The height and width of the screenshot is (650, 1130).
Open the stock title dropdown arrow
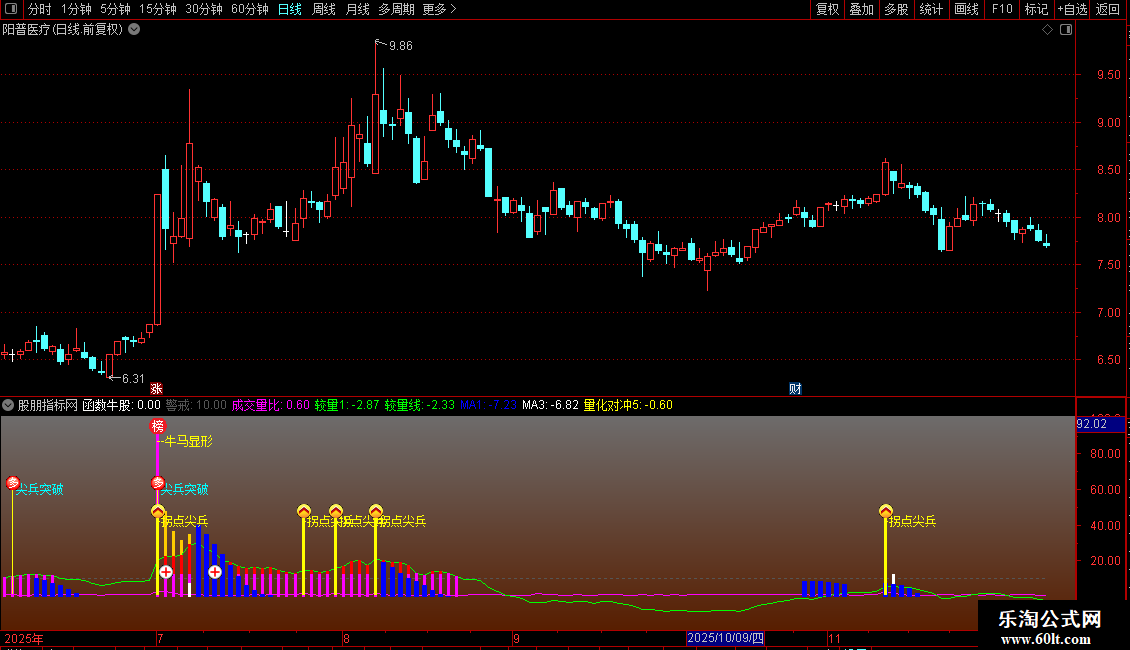tap(134, 30)
